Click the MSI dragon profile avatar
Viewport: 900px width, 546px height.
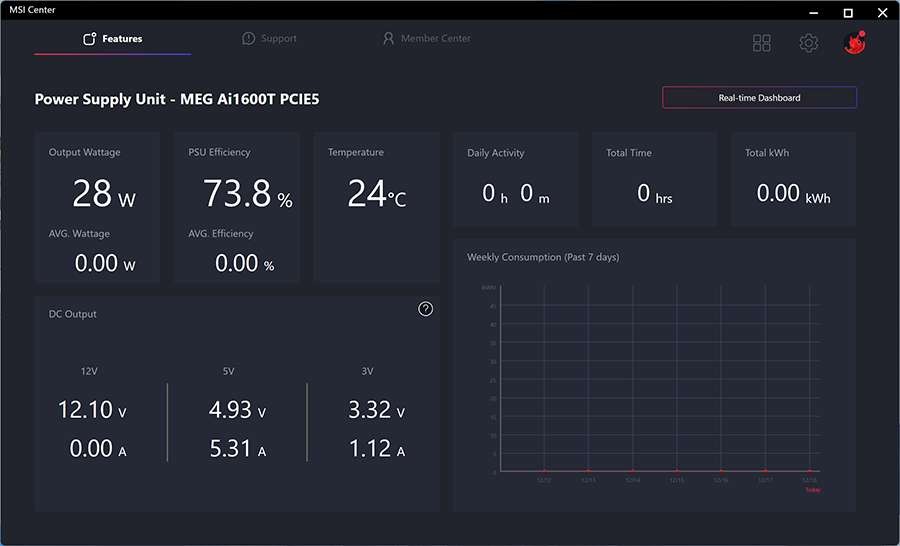(854, 42)
